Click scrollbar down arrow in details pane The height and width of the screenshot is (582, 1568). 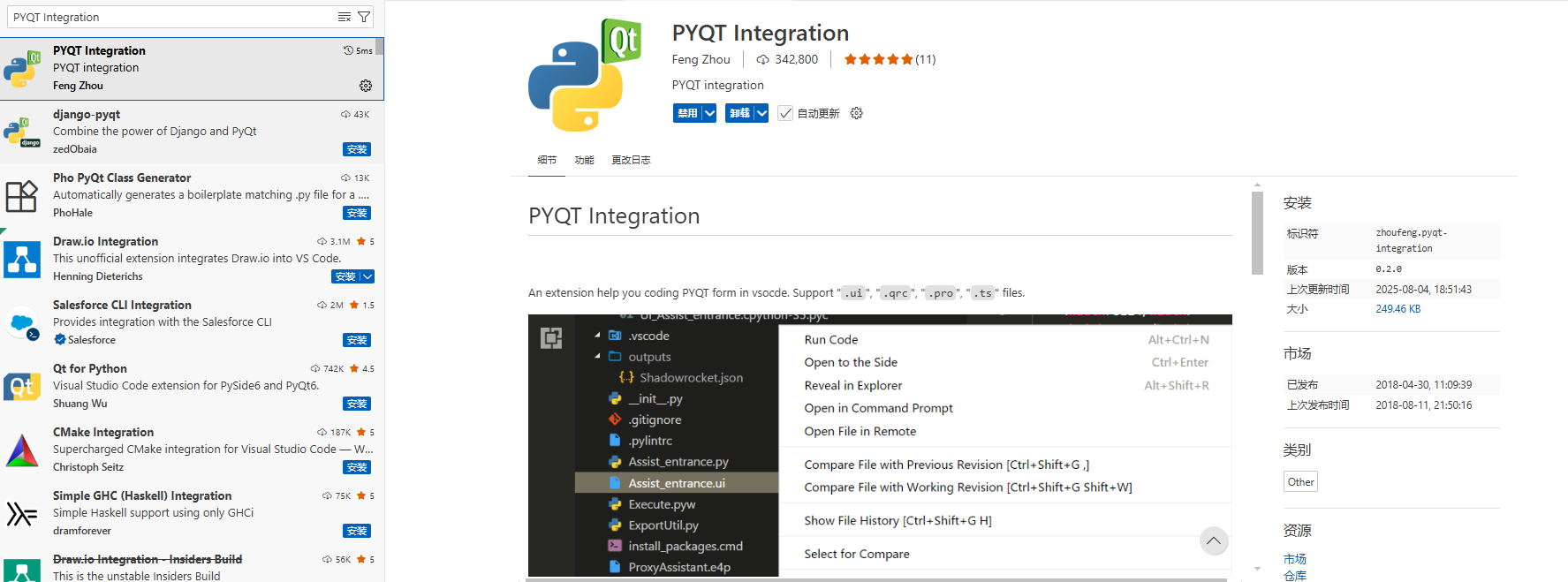(1257, 569)
